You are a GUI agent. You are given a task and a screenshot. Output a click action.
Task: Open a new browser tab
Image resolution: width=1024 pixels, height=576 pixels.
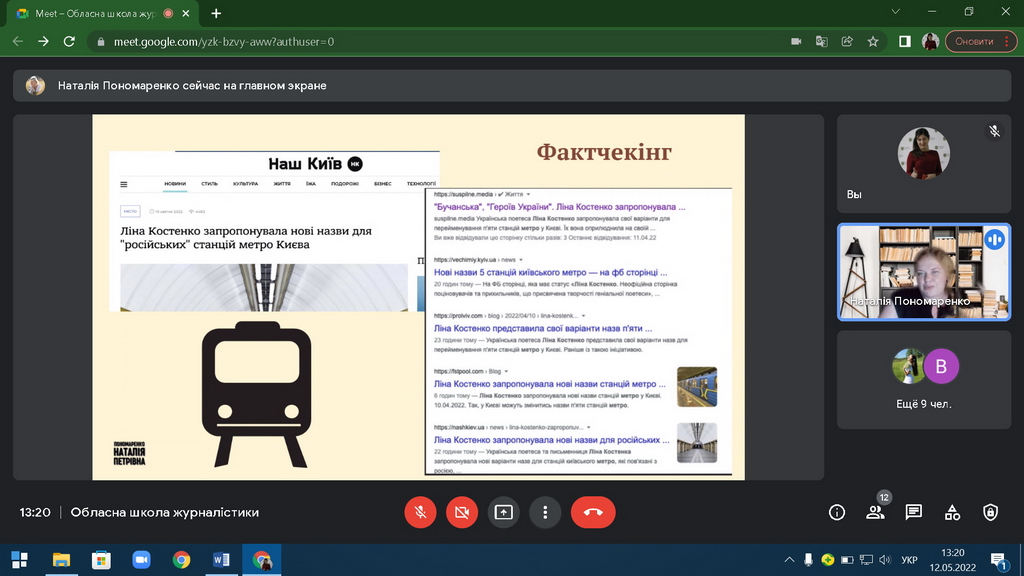[x=216, y=13]
